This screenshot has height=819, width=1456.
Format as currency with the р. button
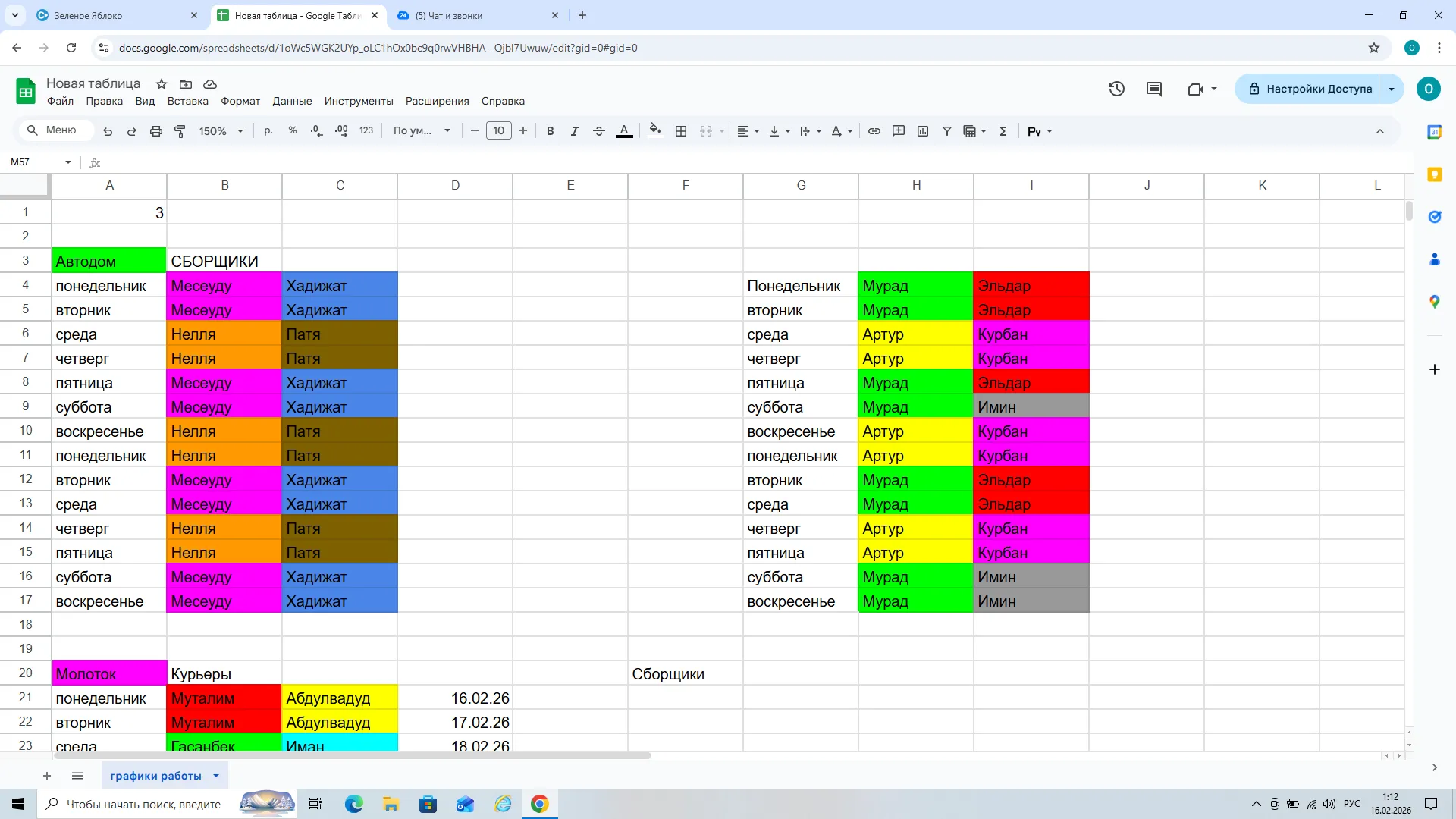click(268, 131)
